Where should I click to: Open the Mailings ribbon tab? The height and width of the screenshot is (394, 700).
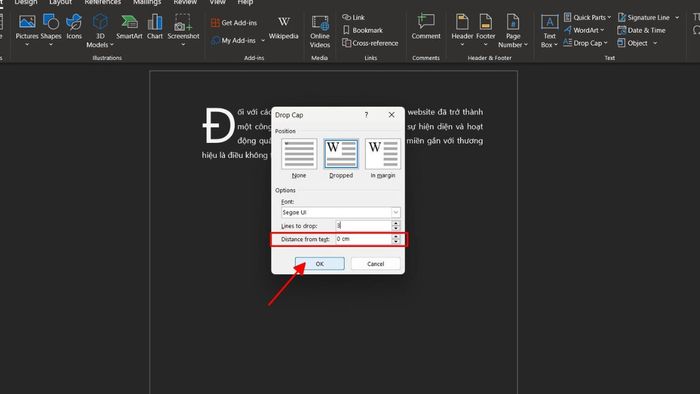(x=147, y=2)
